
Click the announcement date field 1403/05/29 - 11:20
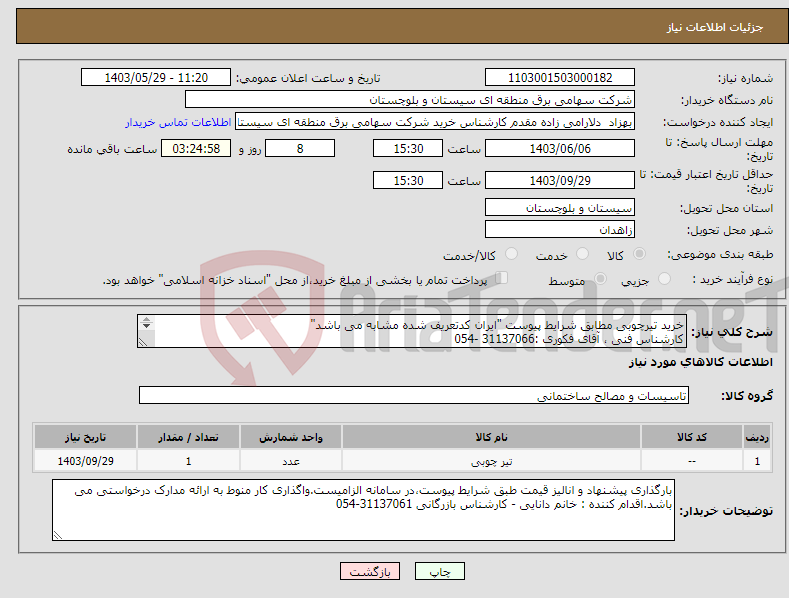155,78
